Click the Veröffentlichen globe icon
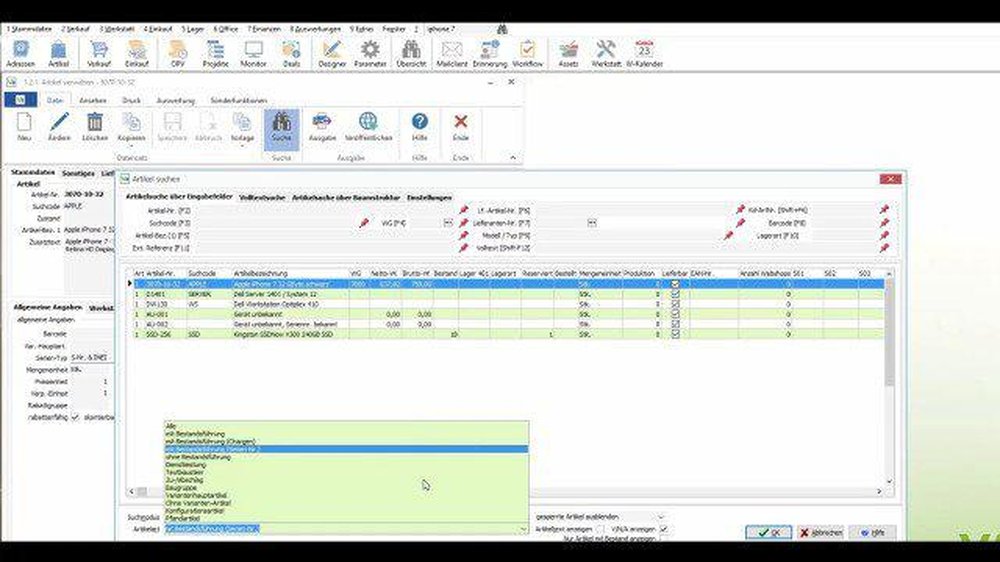 point(368,126)
